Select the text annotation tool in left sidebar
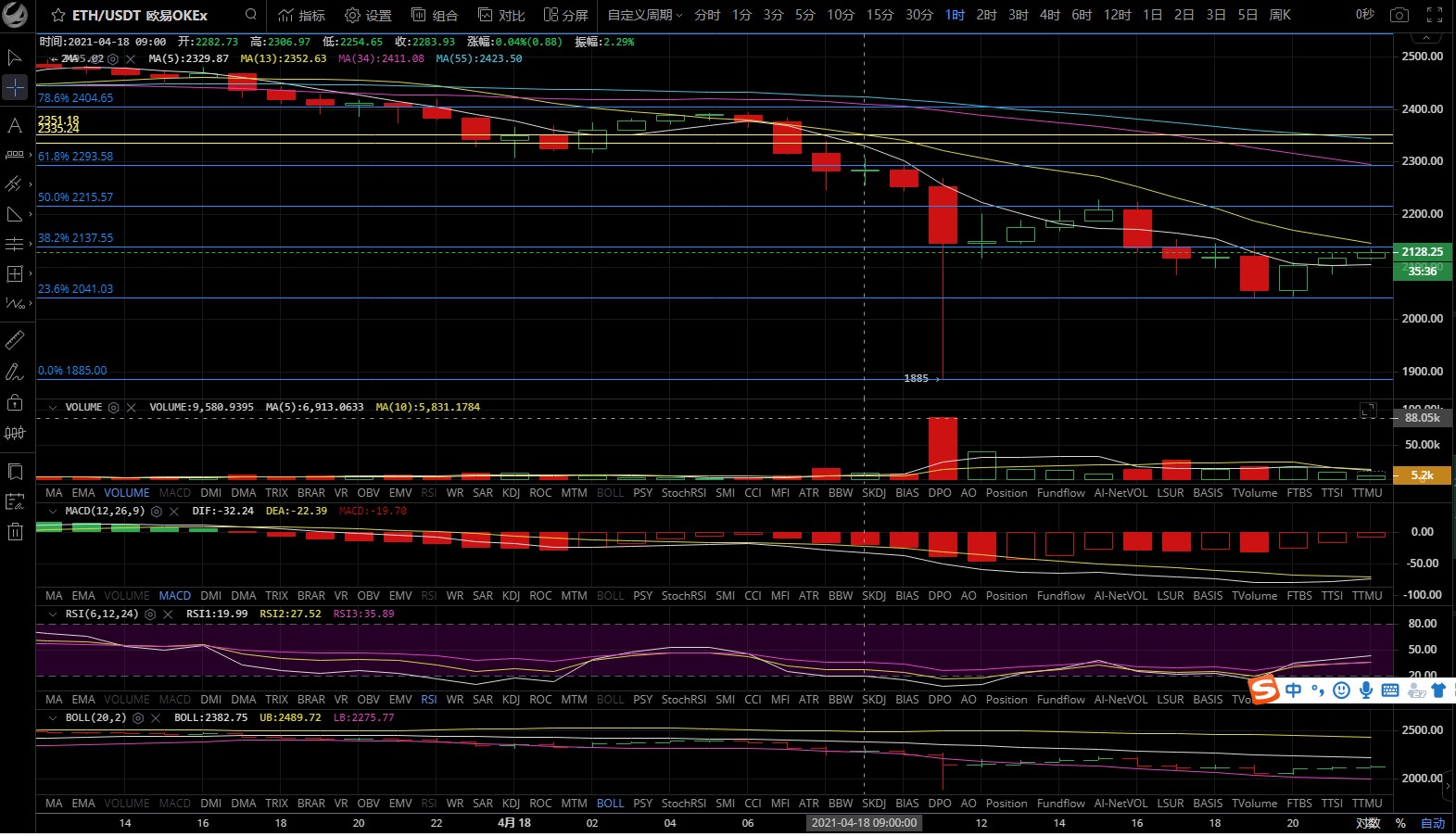This screenshot has height=836, width=1456. pos(15,125)
